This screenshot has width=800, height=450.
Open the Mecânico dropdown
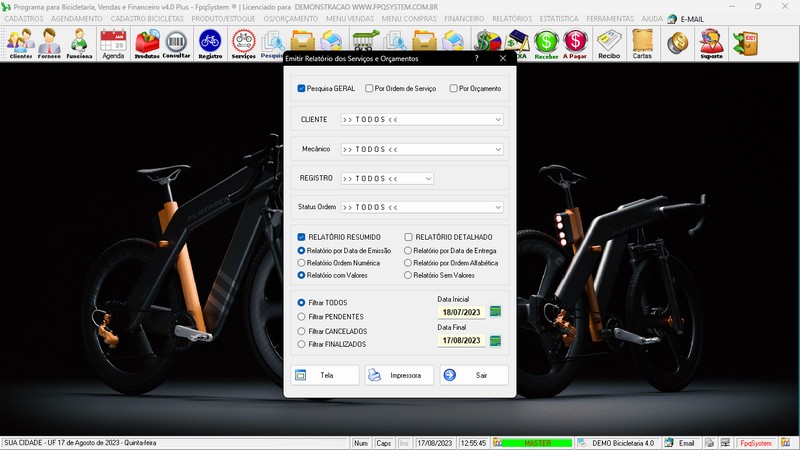point(497,149)
